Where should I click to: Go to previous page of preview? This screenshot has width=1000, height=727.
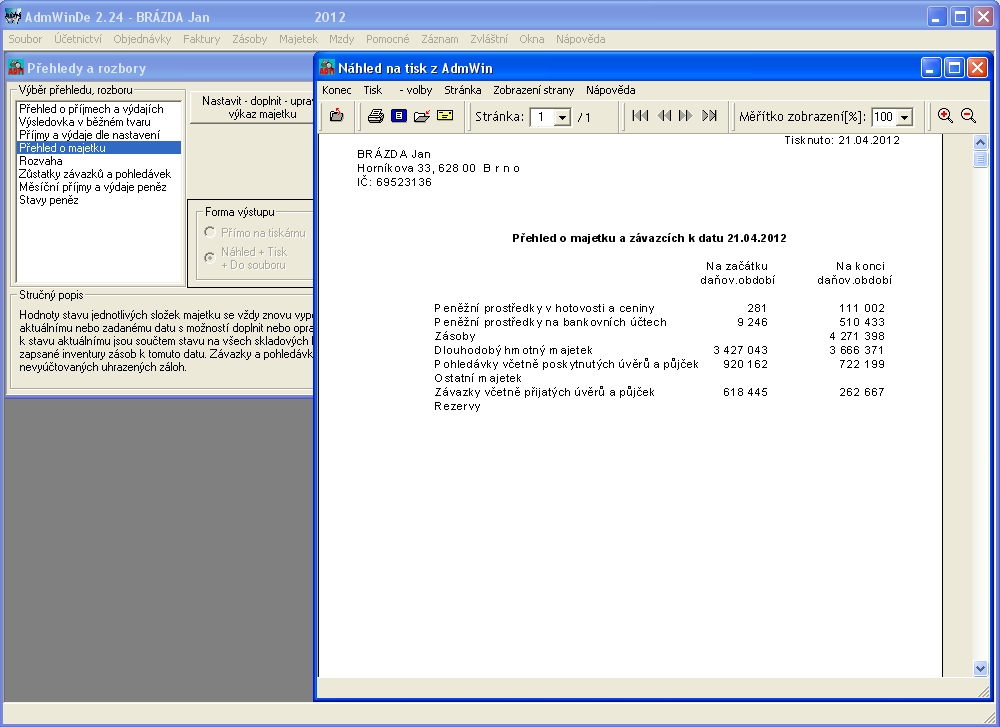pos(664,115)
